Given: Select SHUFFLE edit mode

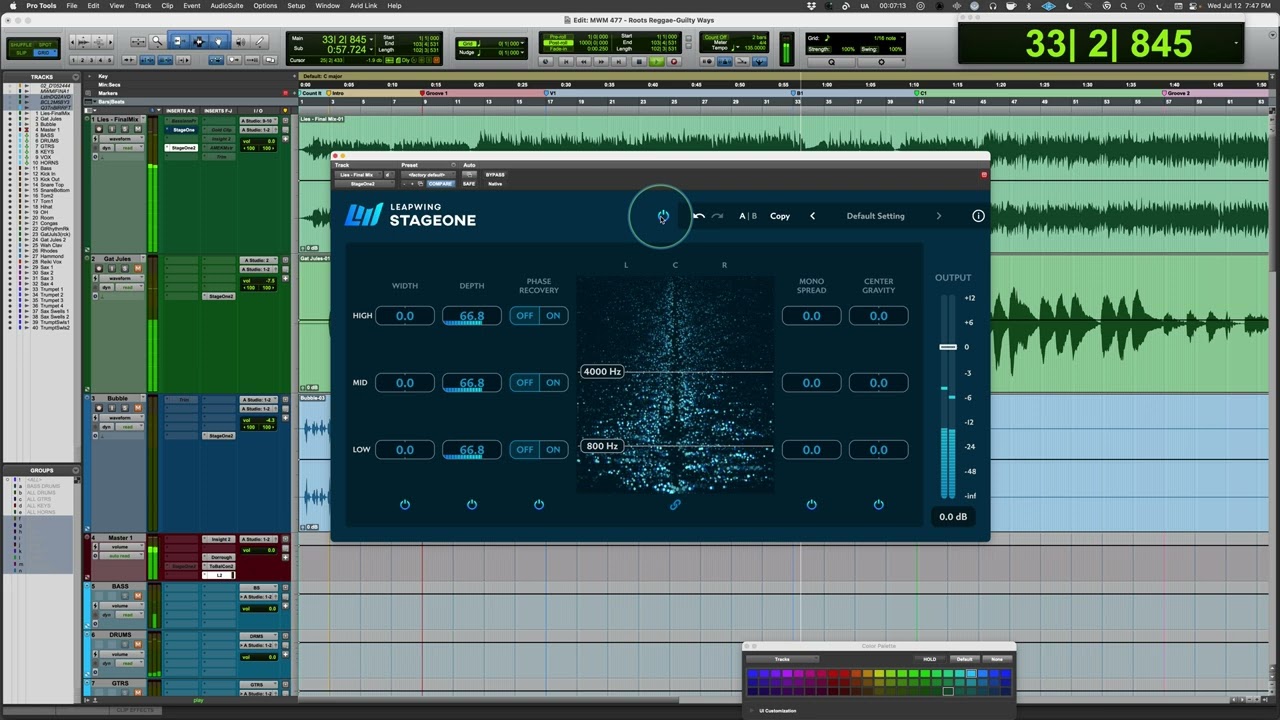Looking at the screenshot, I should point(21,45).
